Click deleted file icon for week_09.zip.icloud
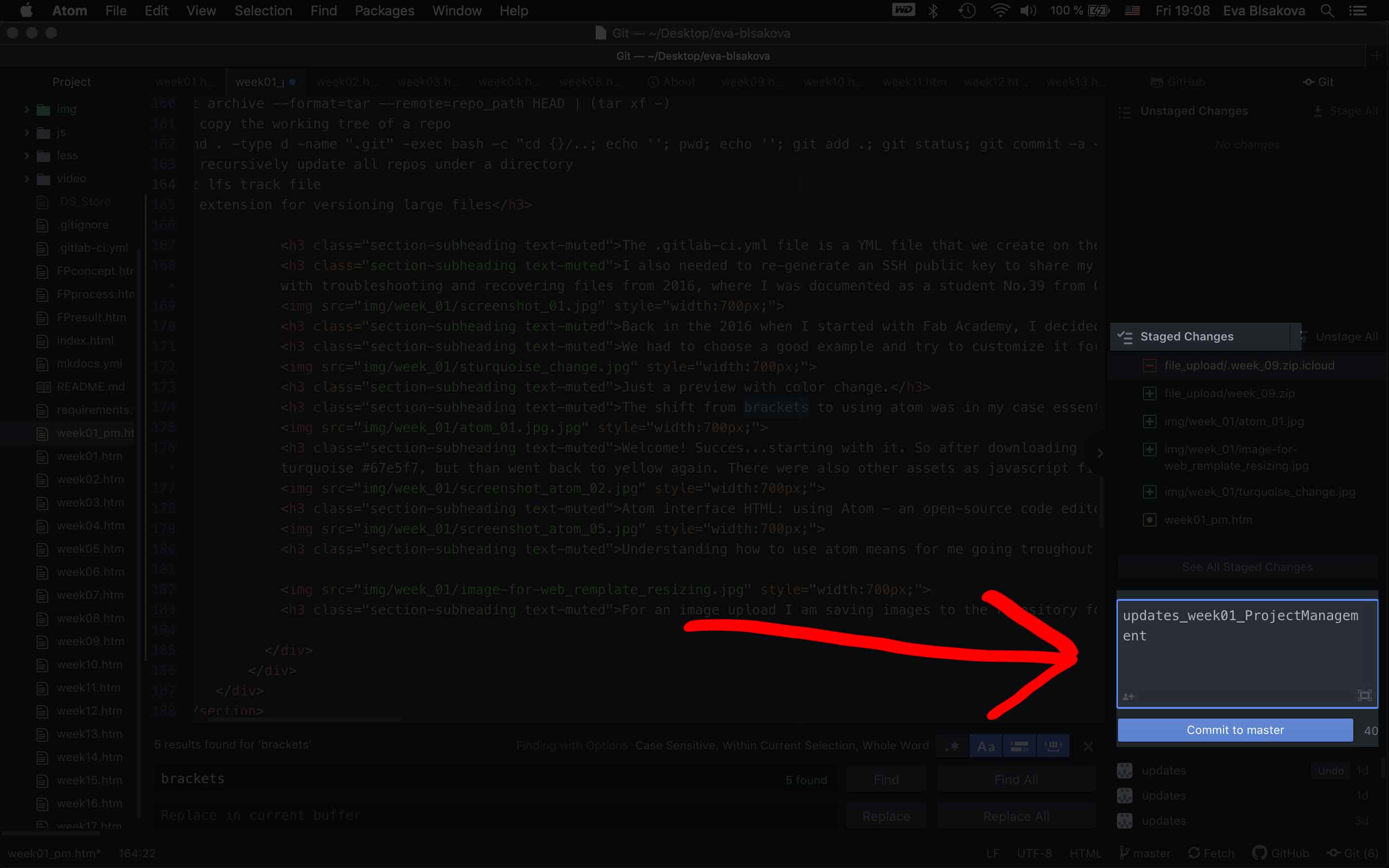Screen dimensions: 1389x868 [x=1149, y=366]
